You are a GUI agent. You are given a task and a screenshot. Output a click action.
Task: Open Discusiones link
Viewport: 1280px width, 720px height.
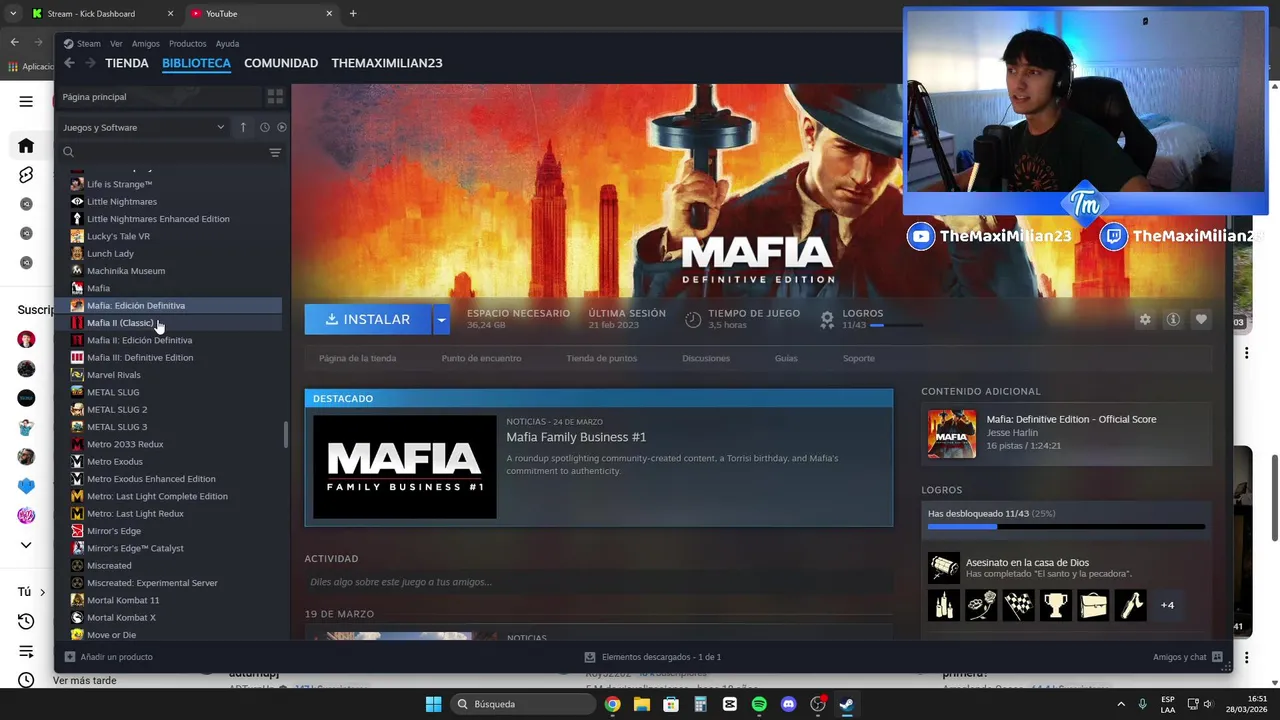[706, 358]
